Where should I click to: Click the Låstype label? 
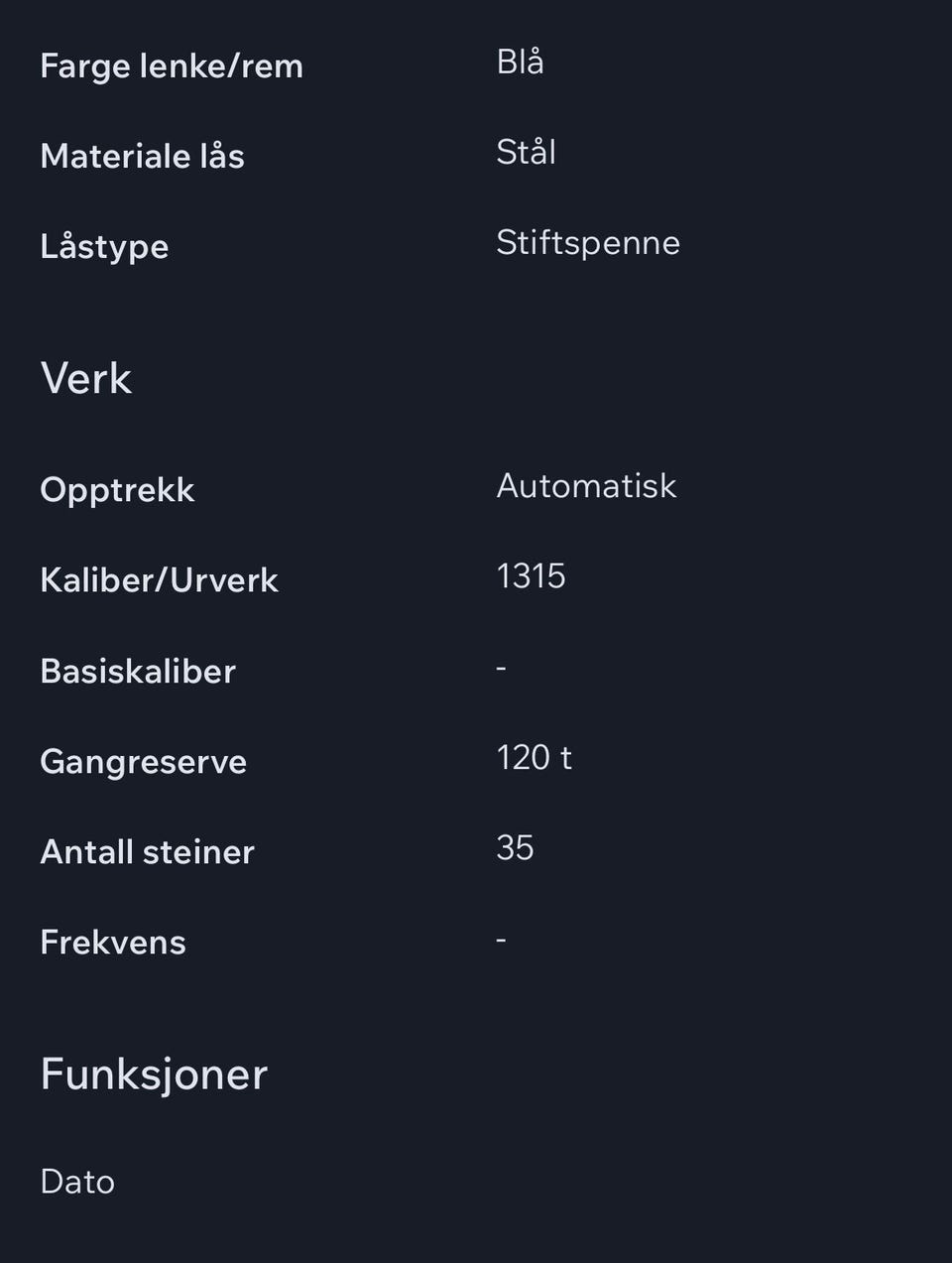tap(104, 247)
